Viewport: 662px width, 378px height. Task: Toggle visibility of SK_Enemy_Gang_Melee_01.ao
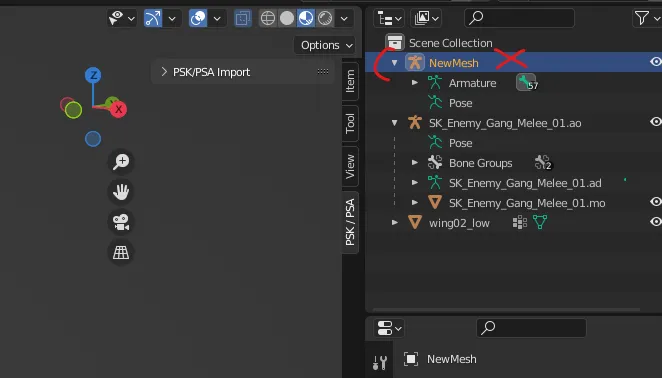tap(655, 122)
